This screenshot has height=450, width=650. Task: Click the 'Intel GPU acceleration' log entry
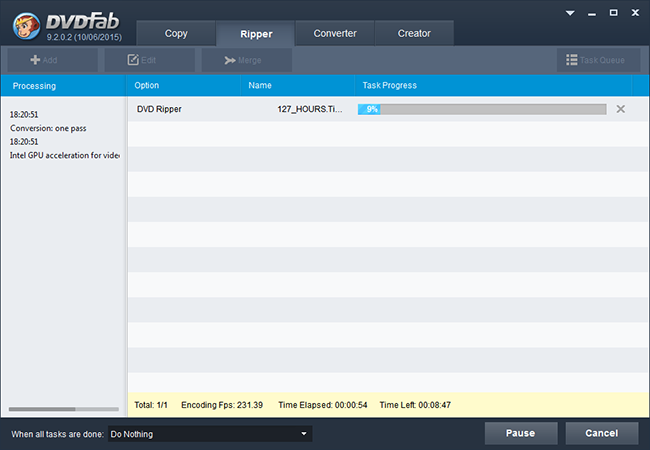(65, 155)
